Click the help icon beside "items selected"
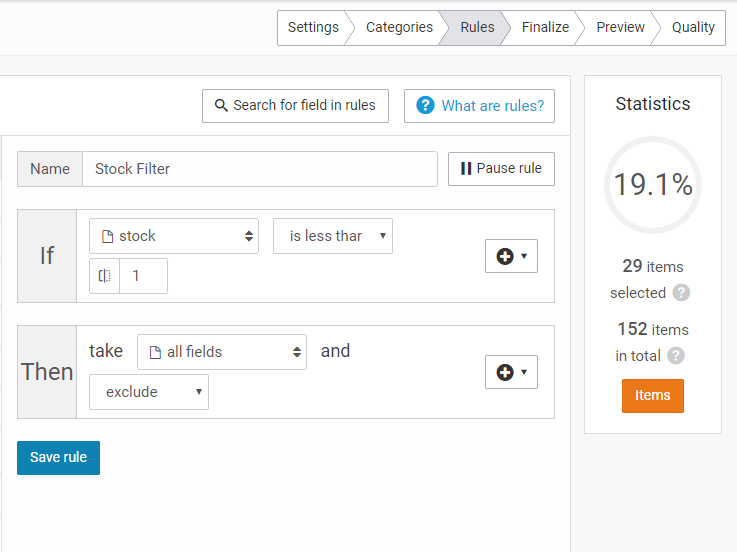 681,292
